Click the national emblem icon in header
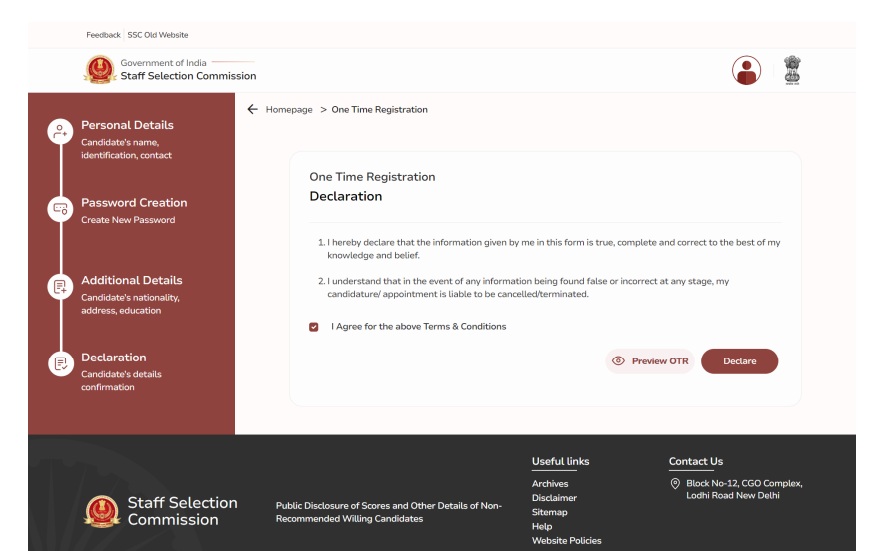Viewport: 876px width, 551px height. click(x=793, y=70)
